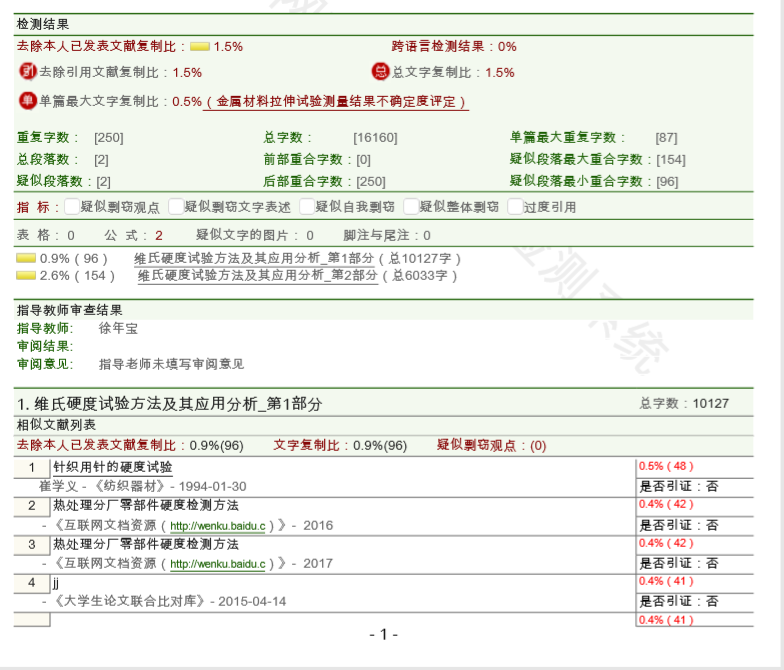The height and width of the screenshot is (670, 784).
Task: Click the 疑似剽窃观点:(0) summary
Action: pyautogui.click(x=492, y=445)
